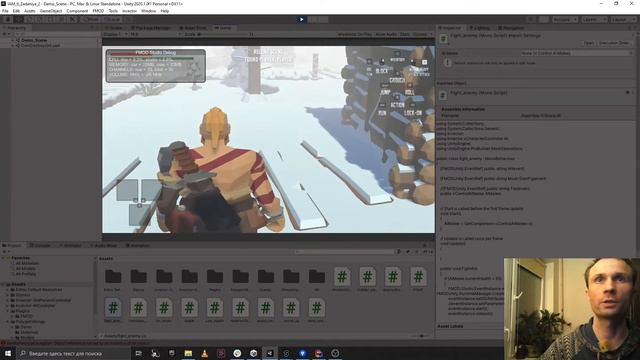Image resolution: width=640 pixels, height=360 pixels.
Task: Open the Window menu
Action: 149,11
